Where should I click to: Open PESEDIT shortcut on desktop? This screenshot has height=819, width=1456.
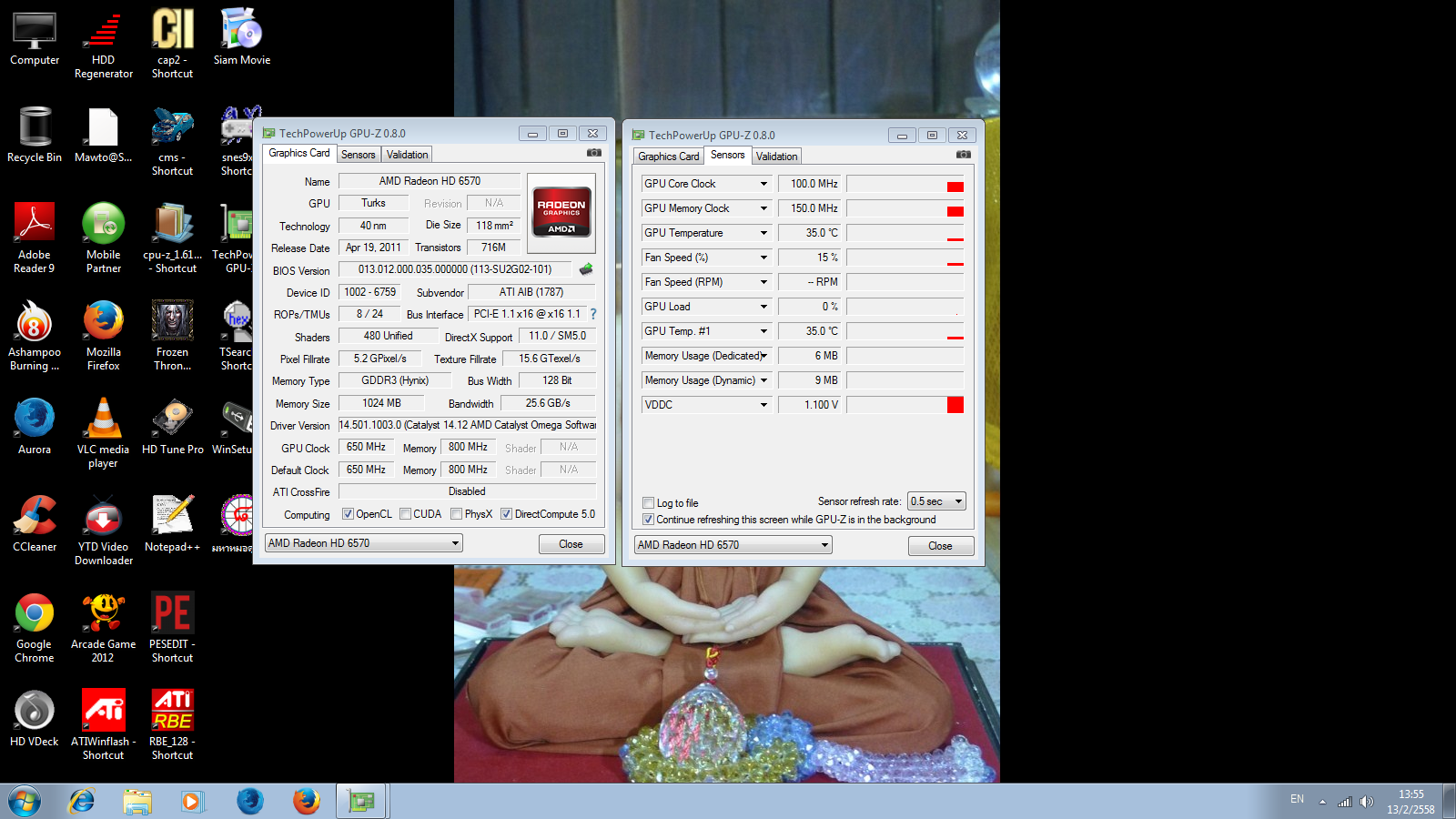(172, 628)
